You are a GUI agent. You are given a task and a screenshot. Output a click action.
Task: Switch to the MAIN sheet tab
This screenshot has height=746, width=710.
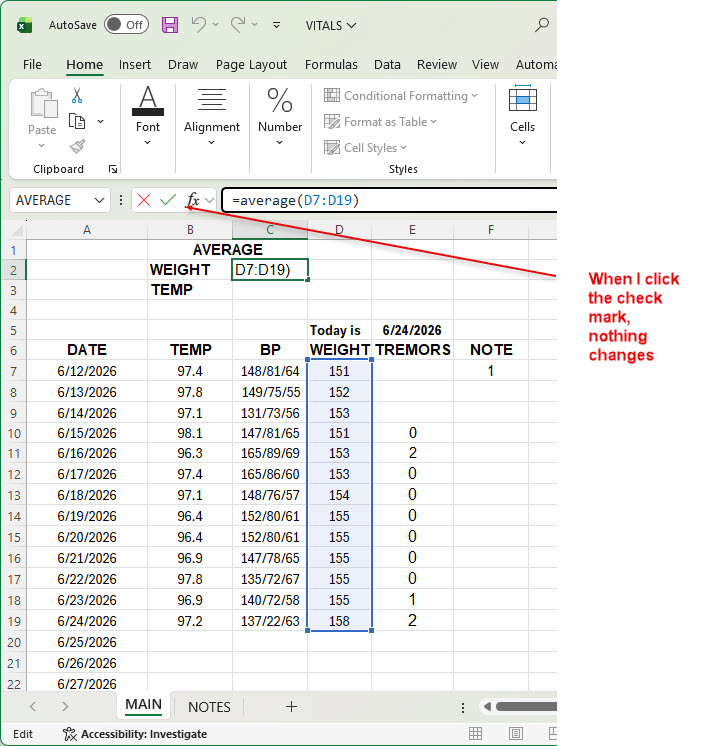[143, 705]
